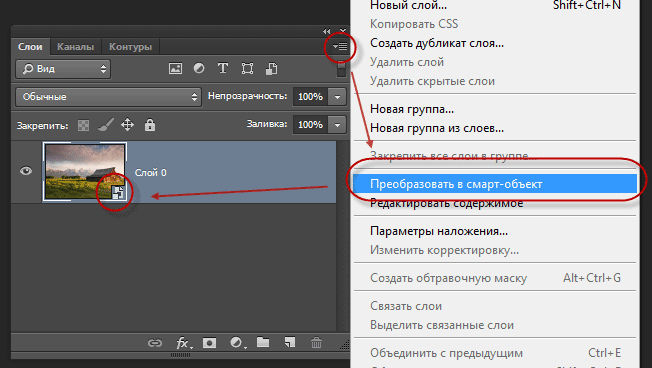The height and width of the screenshot is (368, 652).
Task: Choose Удалить скрытые слои menu item
Action: click(495, 81)
